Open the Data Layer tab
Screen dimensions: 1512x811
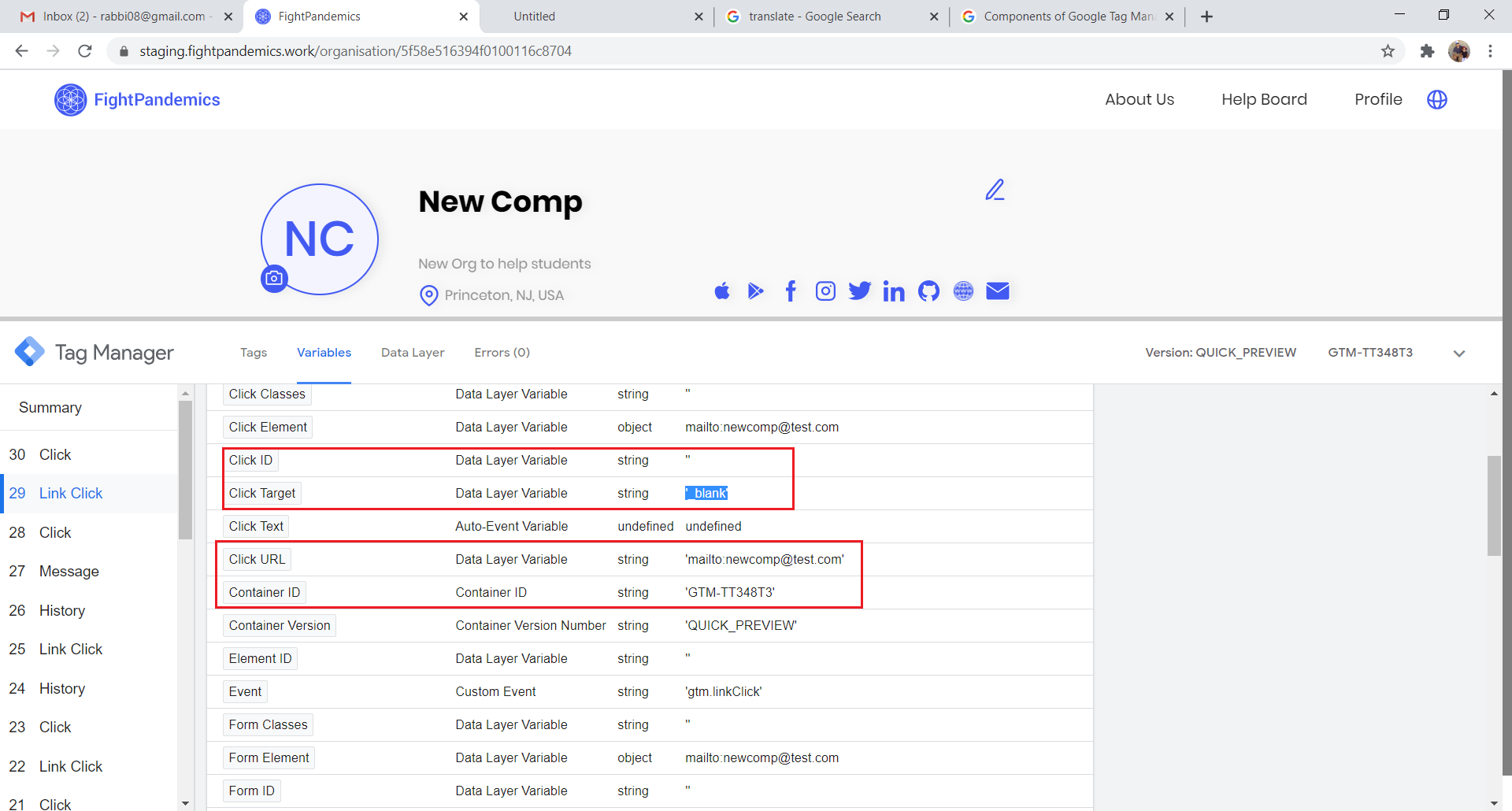coord(413,353)
